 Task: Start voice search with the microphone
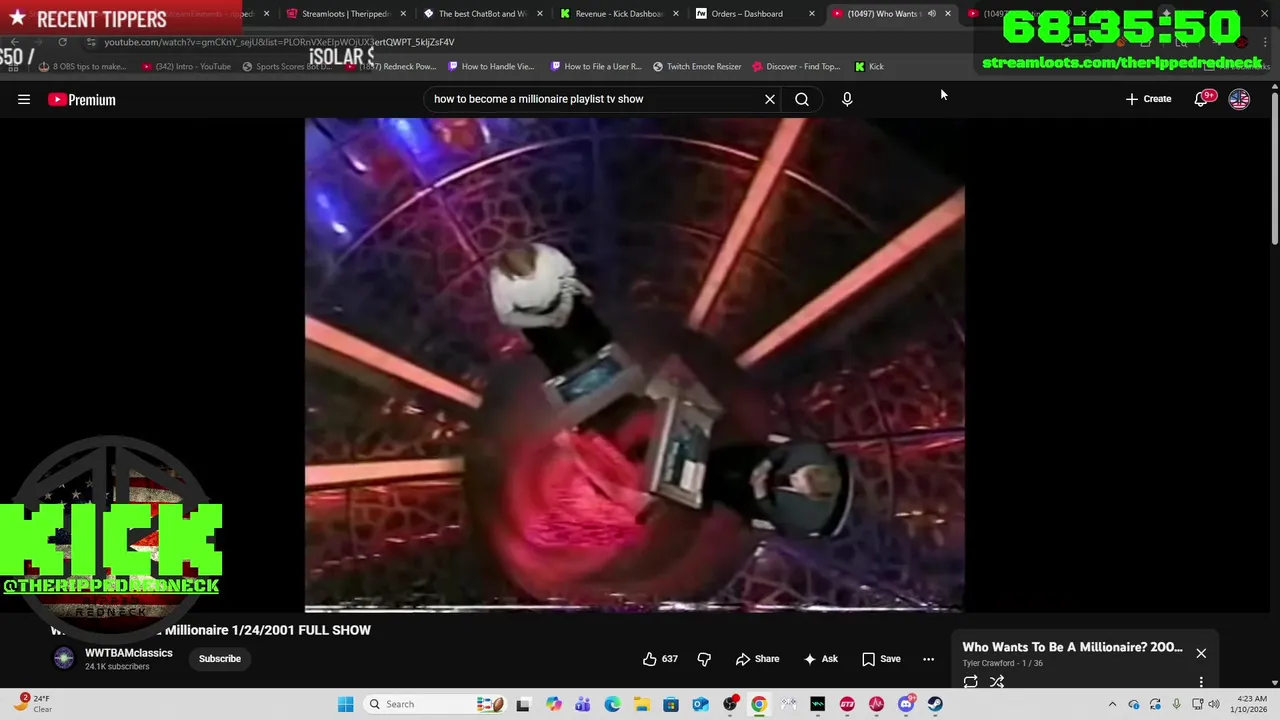point(847,99)
